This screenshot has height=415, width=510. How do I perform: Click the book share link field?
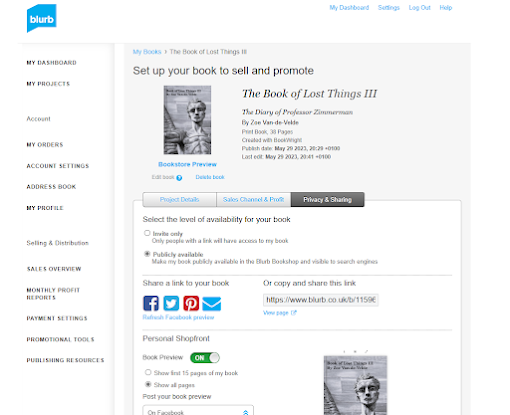(321, 300)
